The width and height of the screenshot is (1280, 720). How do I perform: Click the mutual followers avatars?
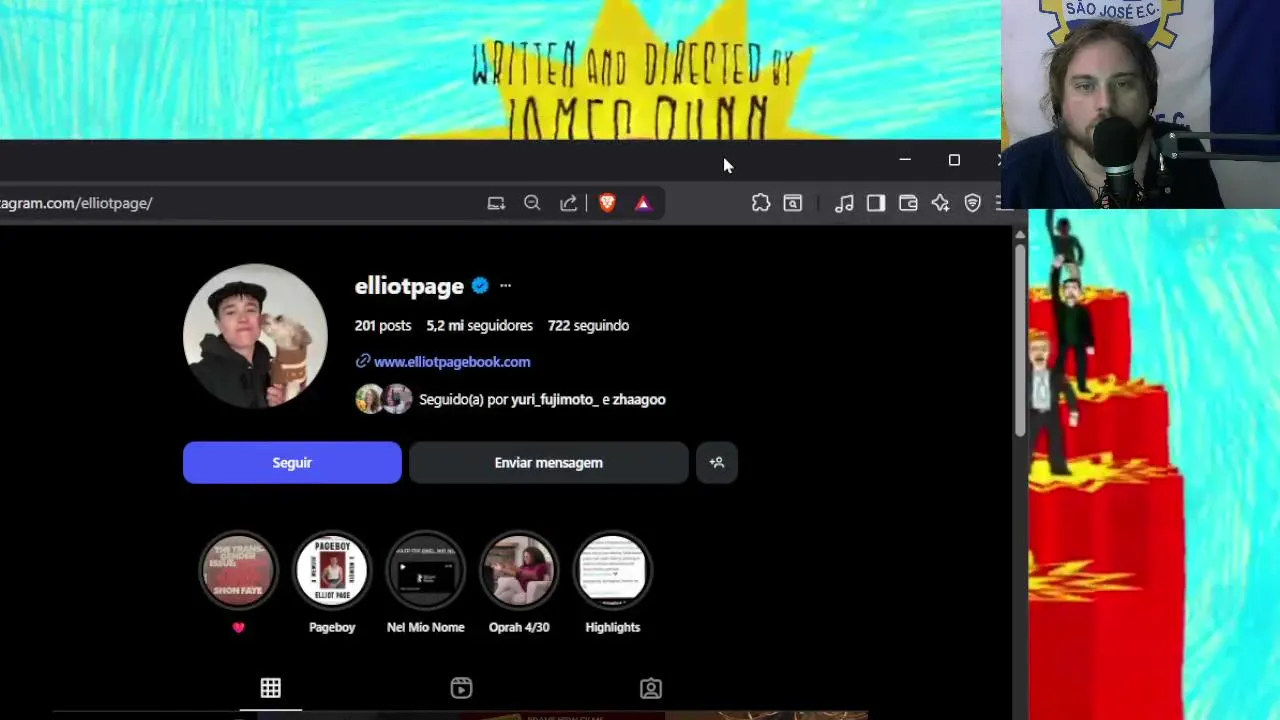pyautogui.click(x=384, y=399)
